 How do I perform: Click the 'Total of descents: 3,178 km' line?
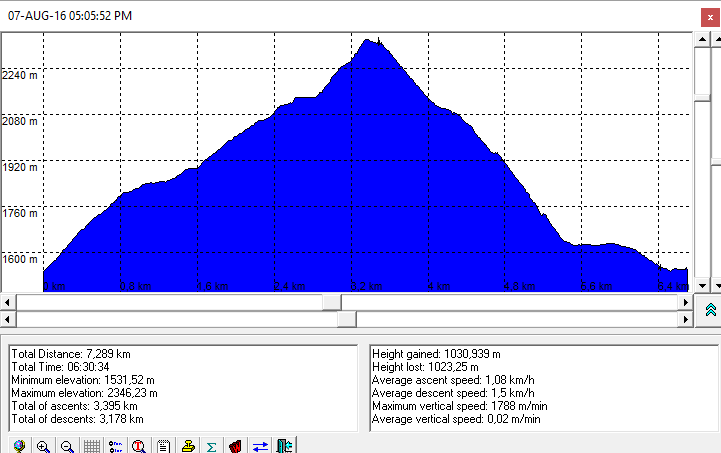(77, 419)
